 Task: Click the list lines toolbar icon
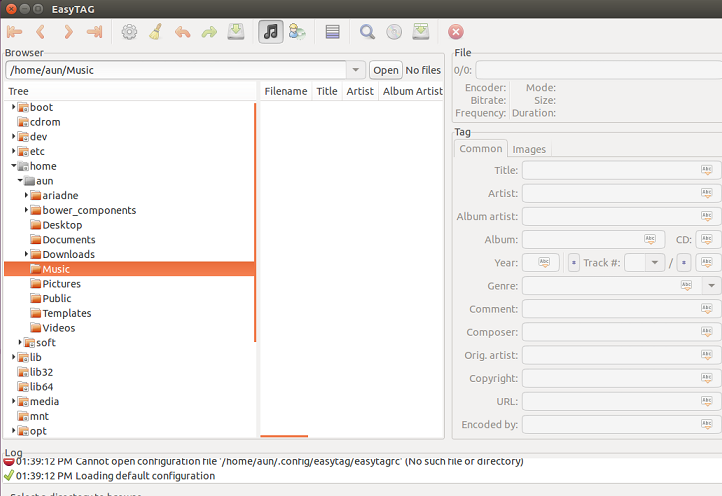pyautogui.click(x=332, y=32)
